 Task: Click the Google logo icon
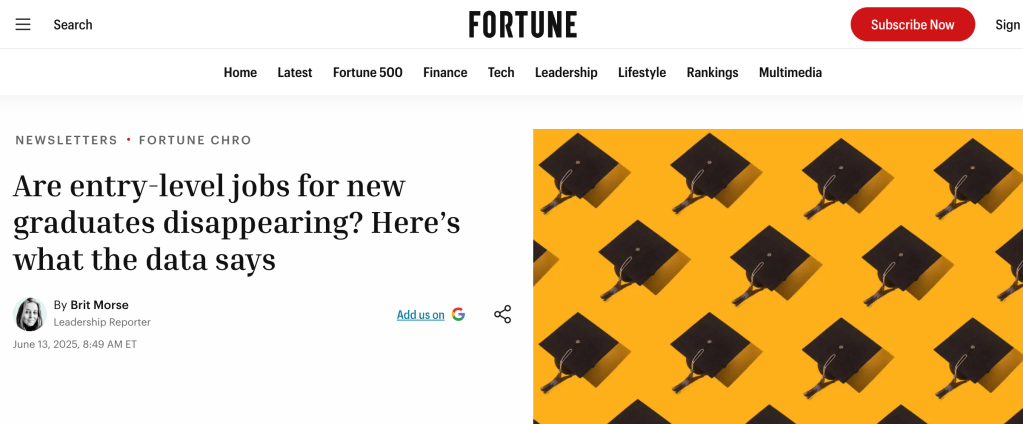458,314
